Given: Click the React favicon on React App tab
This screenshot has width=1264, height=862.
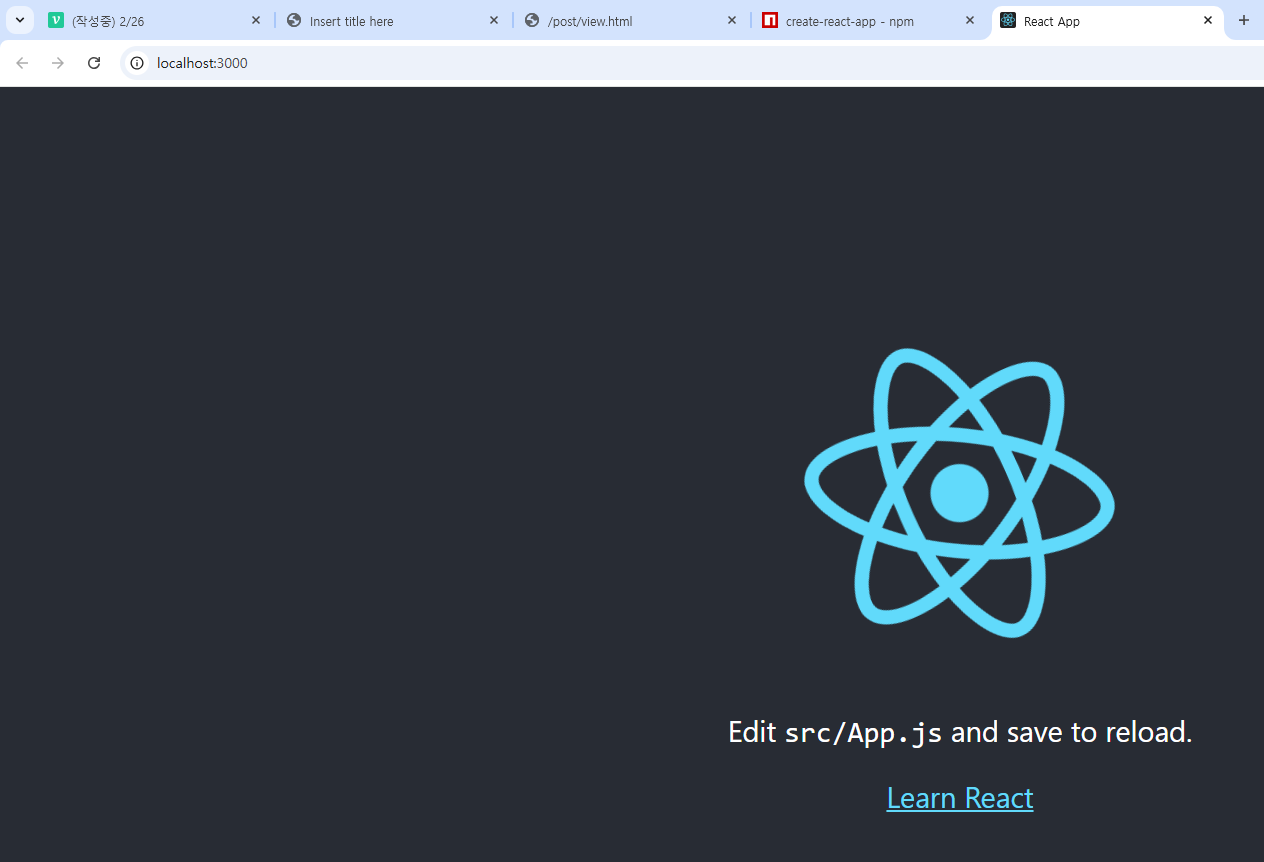Looking at the screenshot, I should click(1008, 20).
